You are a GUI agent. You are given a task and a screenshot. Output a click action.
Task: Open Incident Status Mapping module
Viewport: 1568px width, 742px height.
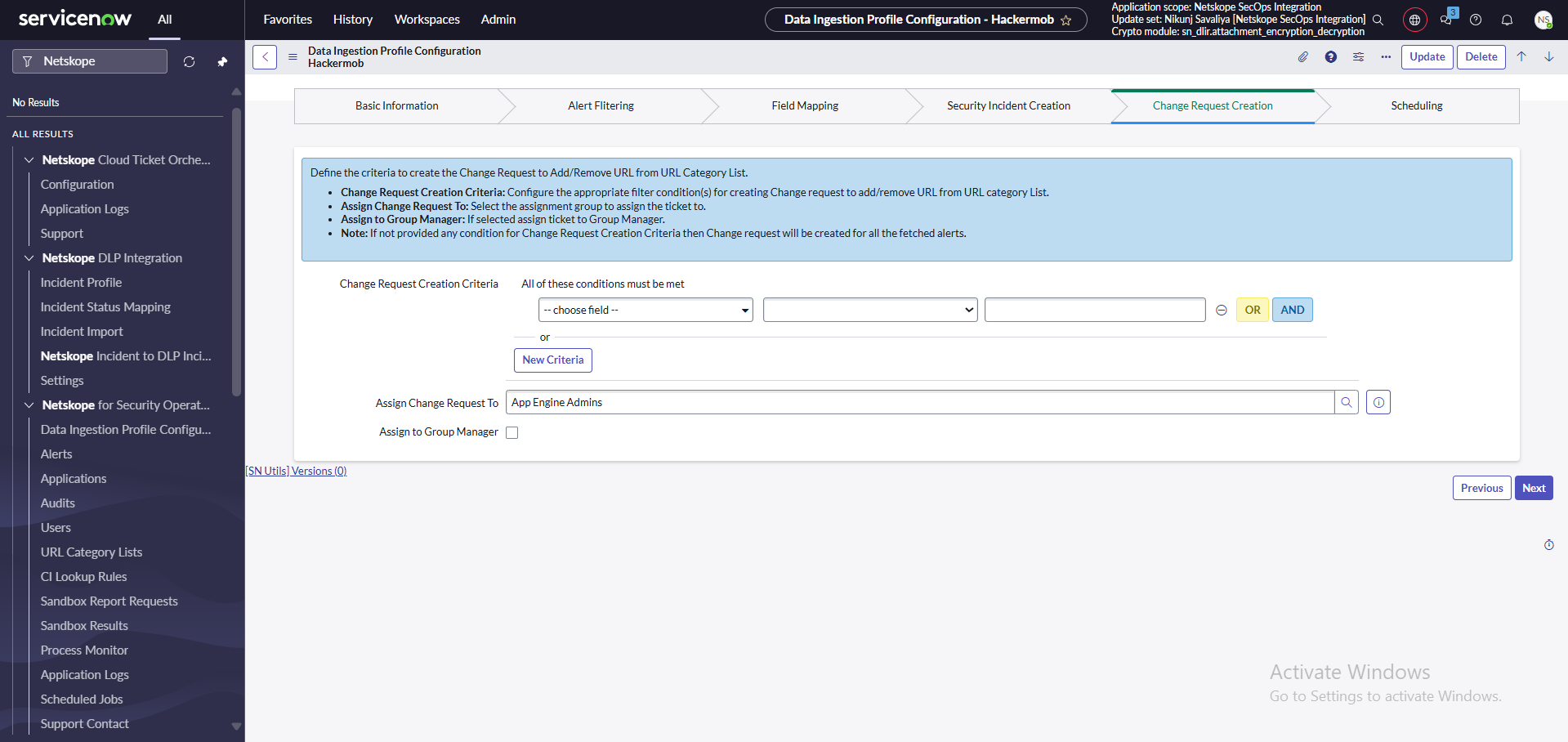click(x=105, y=307)
